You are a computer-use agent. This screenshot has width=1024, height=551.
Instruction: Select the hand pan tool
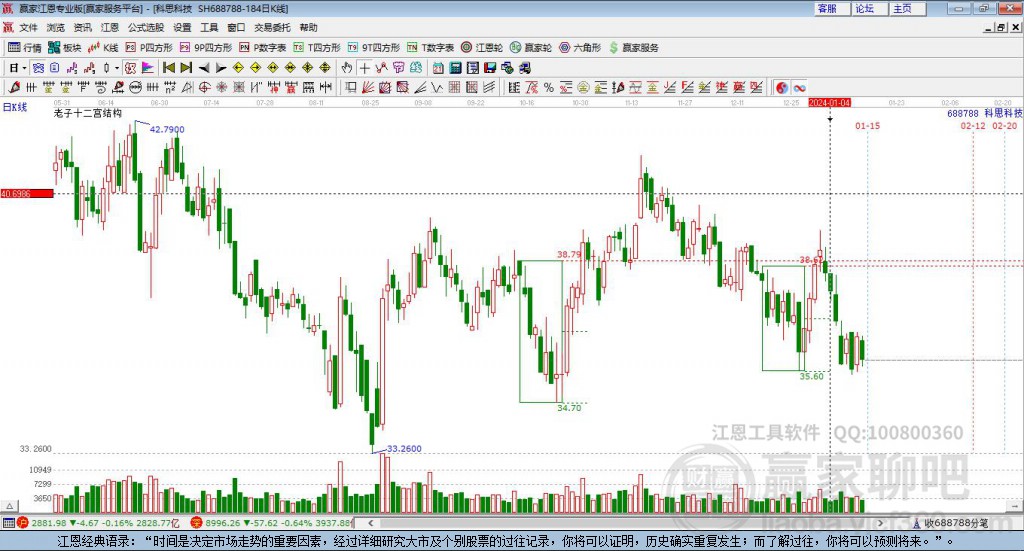tap(347, 68)
